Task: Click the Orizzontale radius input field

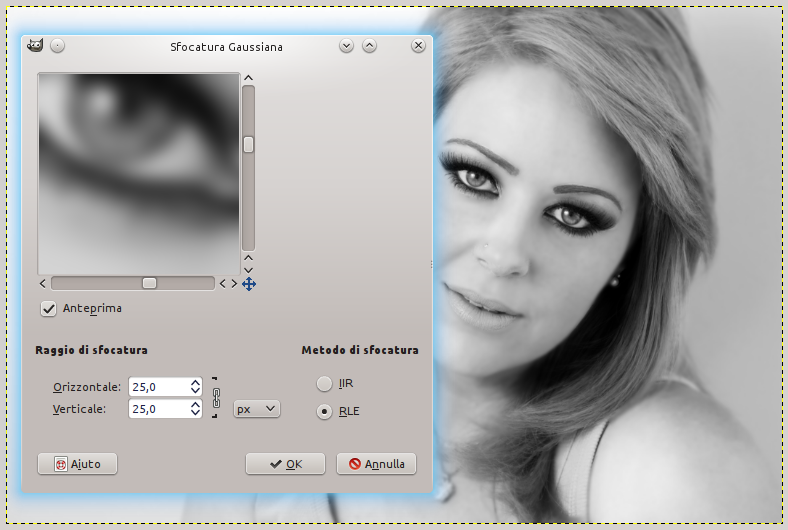Action: point(159,387)
